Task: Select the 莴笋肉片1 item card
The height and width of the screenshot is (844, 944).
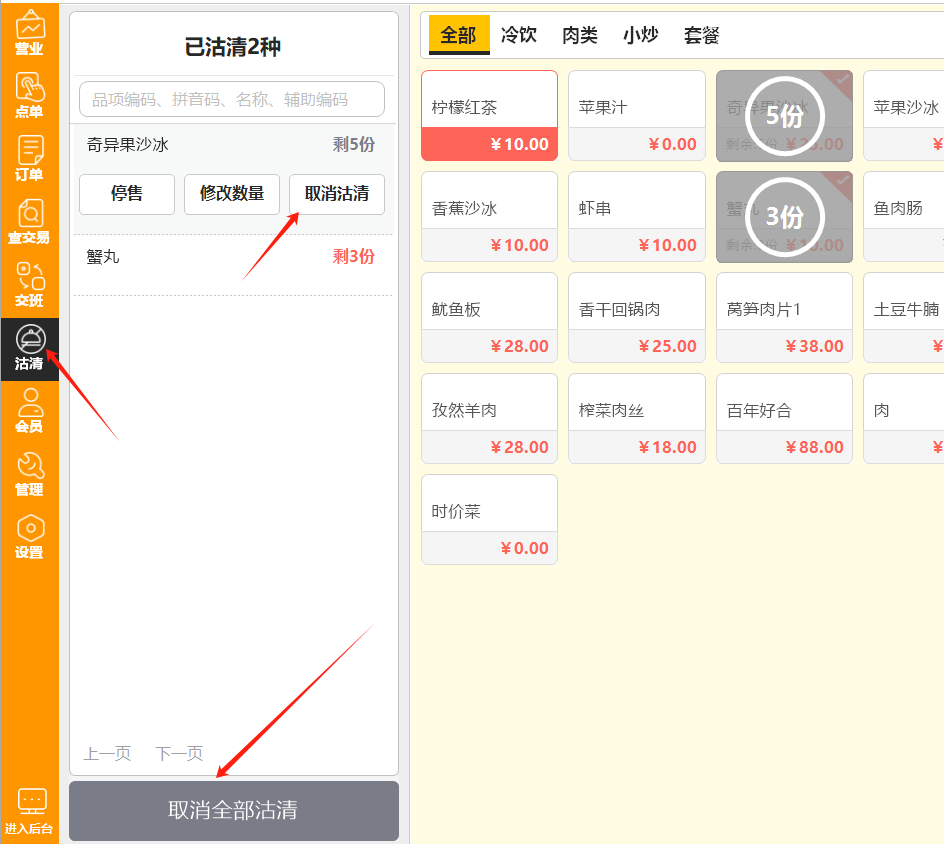Action: pos(784,318)
